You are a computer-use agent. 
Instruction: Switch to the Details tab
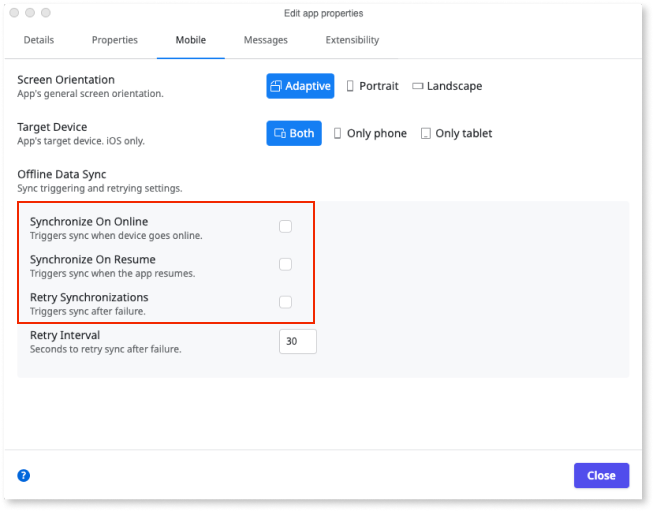39,40
